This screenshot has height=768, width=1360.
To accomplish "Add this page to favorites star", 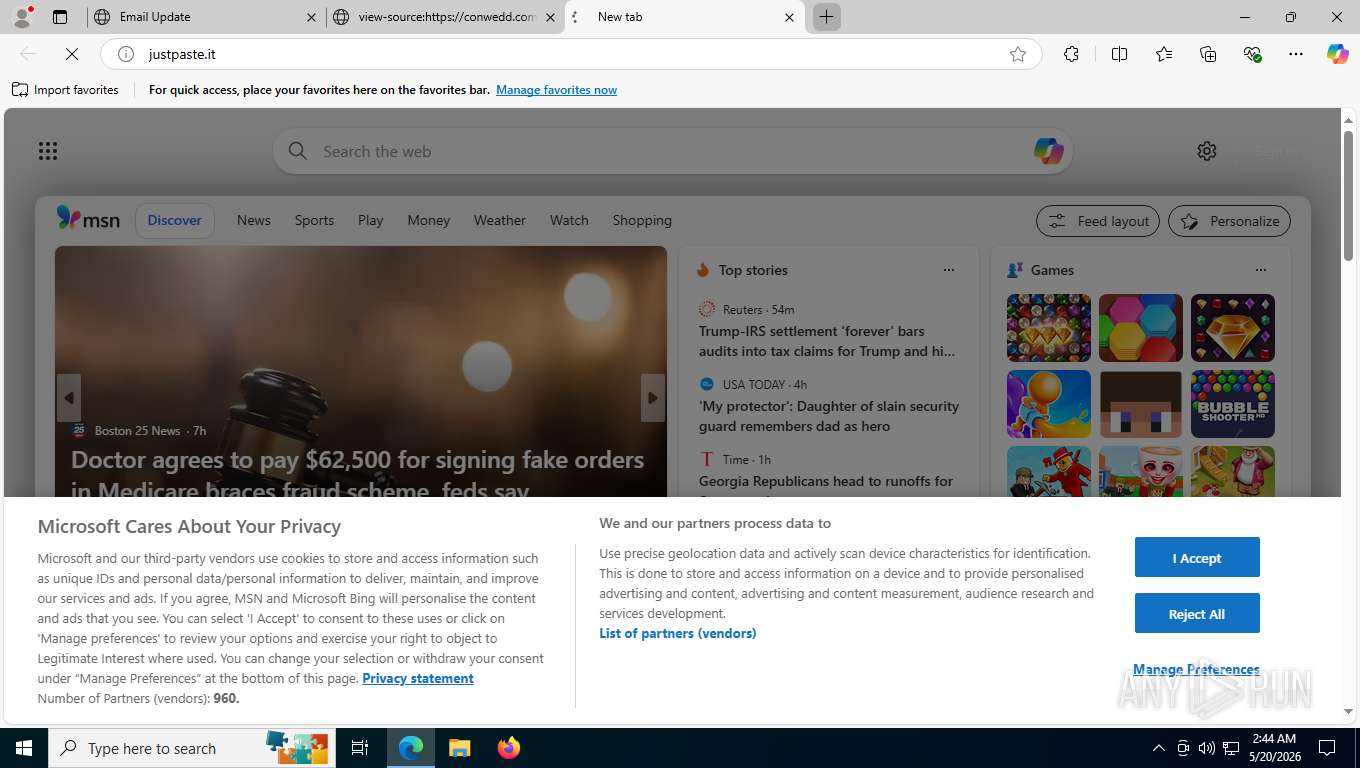I will [x=1018, y=54].
